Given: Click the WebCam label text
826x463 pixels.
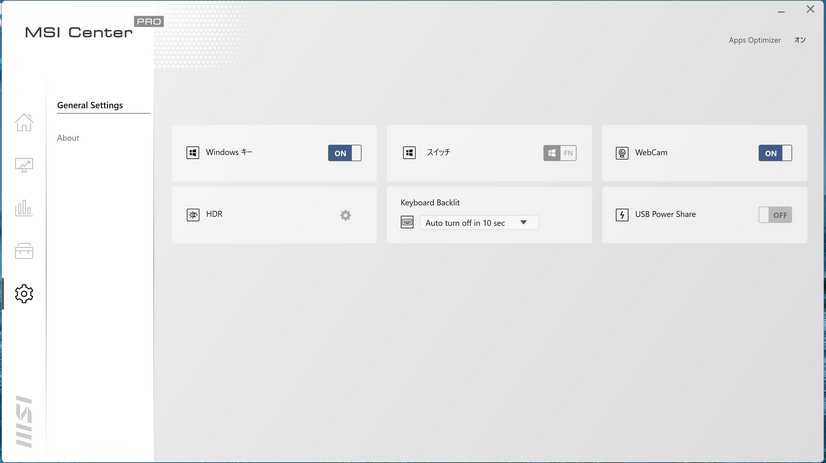Looking at the screenshot, I should (651, 152).
